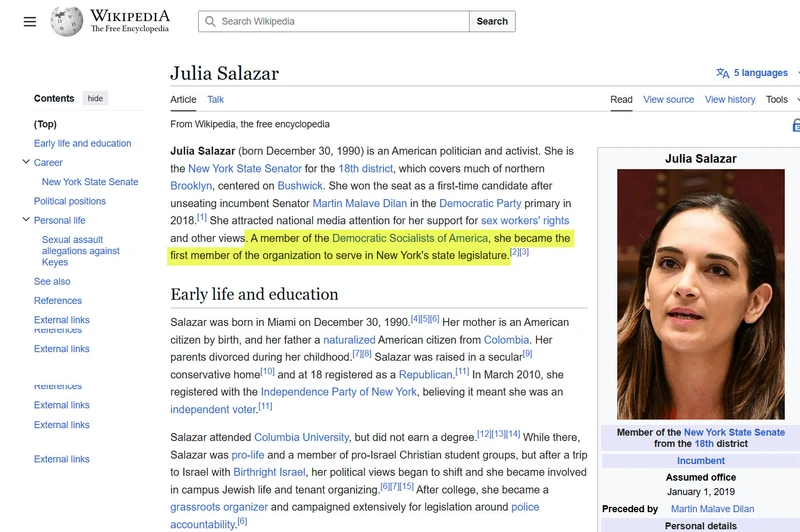This screenshot has height=532, width=800.
Task: Open the Republican link
Action: click(x=426, y=374)
